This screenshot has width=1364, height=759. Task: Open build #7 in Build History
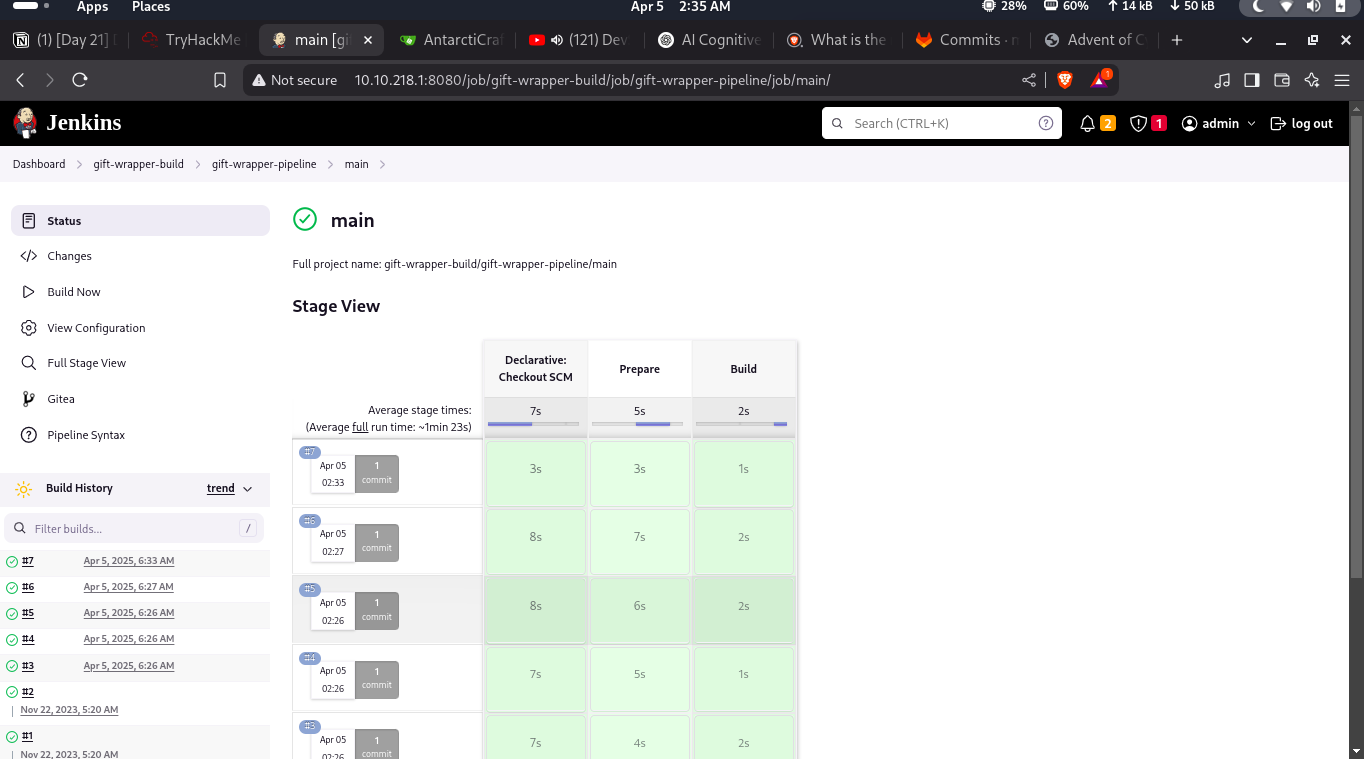coord(28,561)
